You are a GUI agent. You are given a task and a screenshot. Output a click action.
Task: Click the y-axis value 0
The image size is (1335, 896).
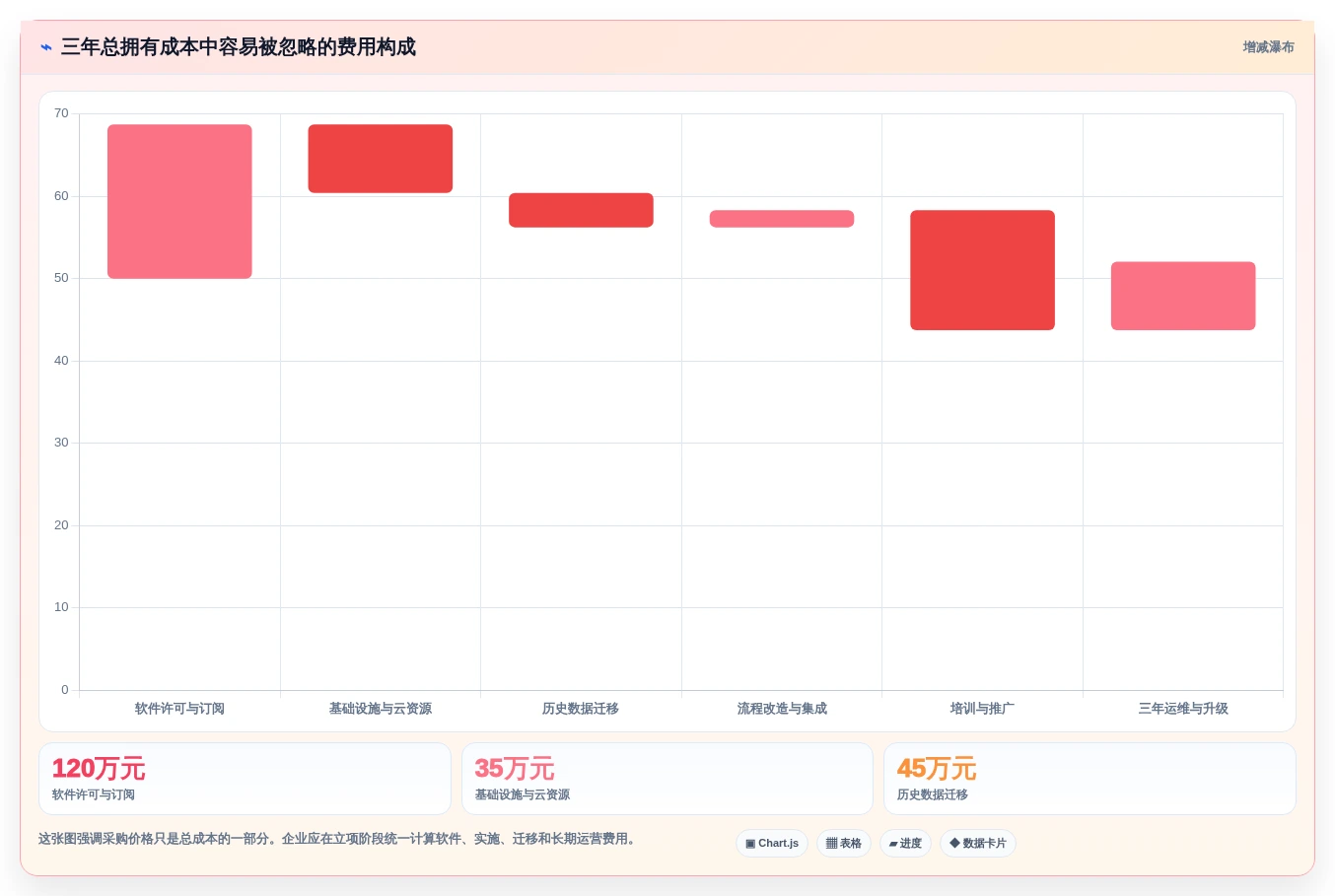65,690
